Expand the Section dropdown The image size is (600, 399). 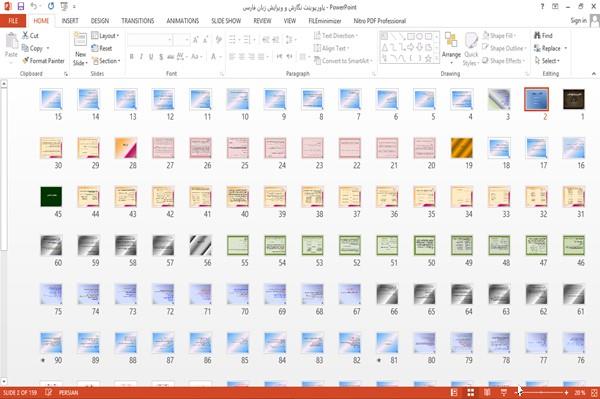point(106,61)
